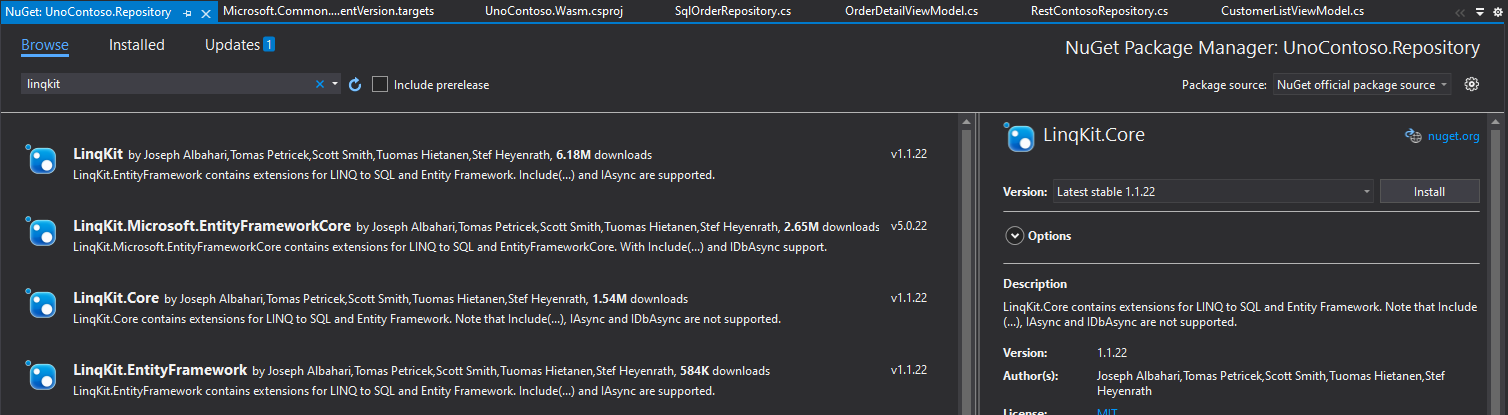Open the OrderDetailViewModel.cs tab
1508x415 pixels.
tap(910, 12)
